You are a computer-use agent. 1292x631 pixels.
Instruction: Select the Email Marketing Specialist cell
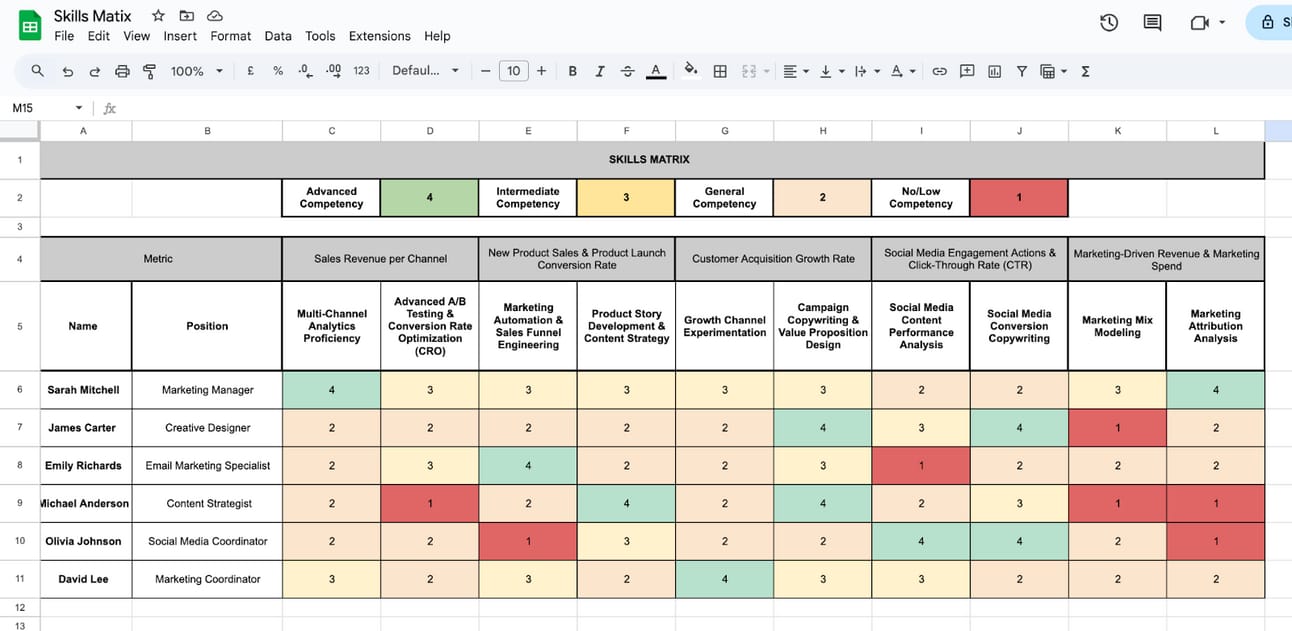coord(207,466)
